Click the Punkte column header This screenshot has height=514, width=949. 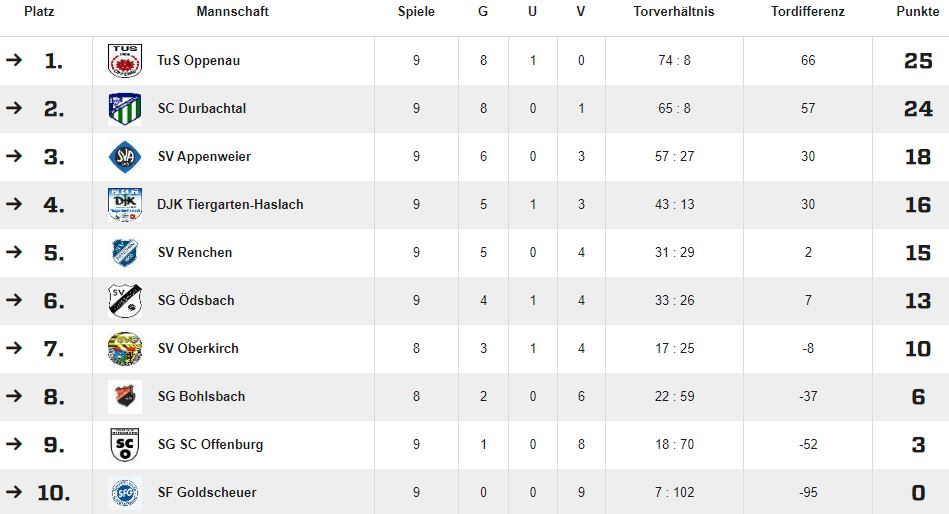pos(918,11)
